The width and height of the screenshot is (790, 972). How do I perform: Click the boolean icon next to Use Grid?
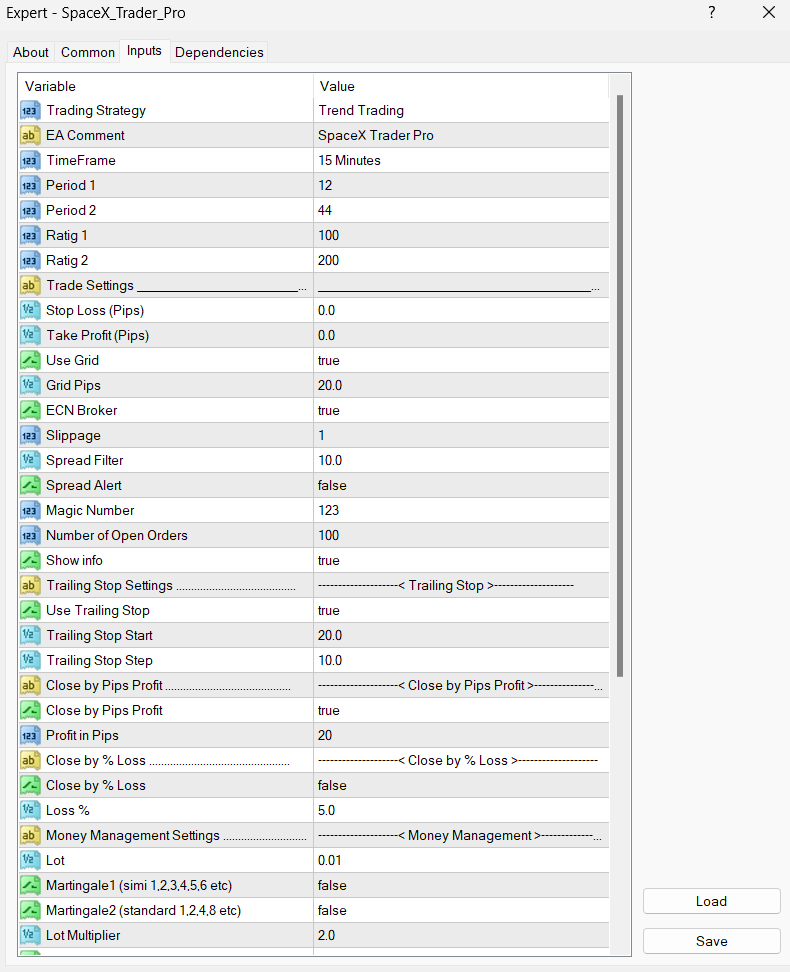[x=30, y=361]
